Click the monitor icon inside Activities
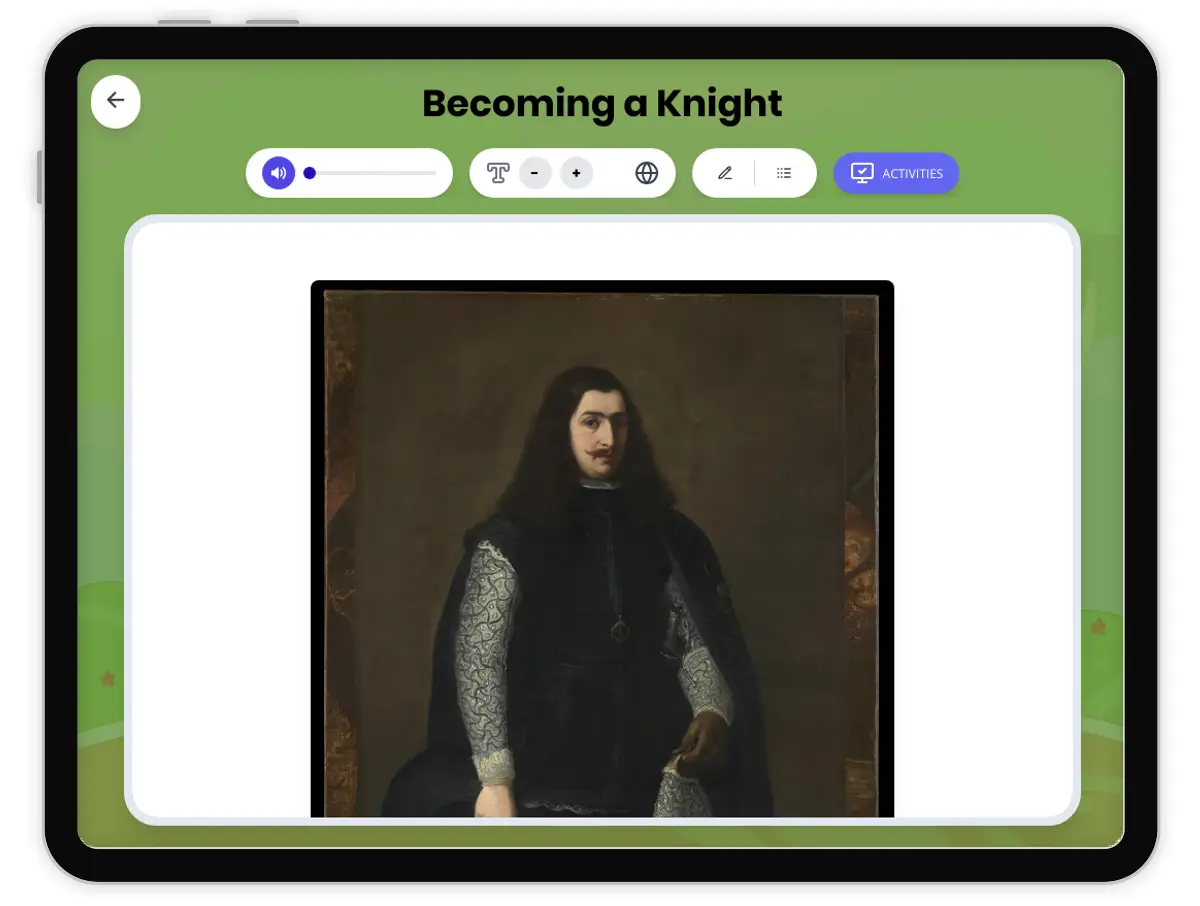Image resolution: width=1200 pixels, height=906 pixels. coord(862,173)
